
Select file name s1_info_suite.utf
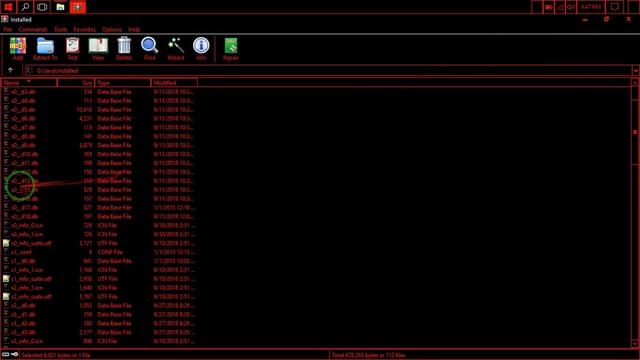31,279
